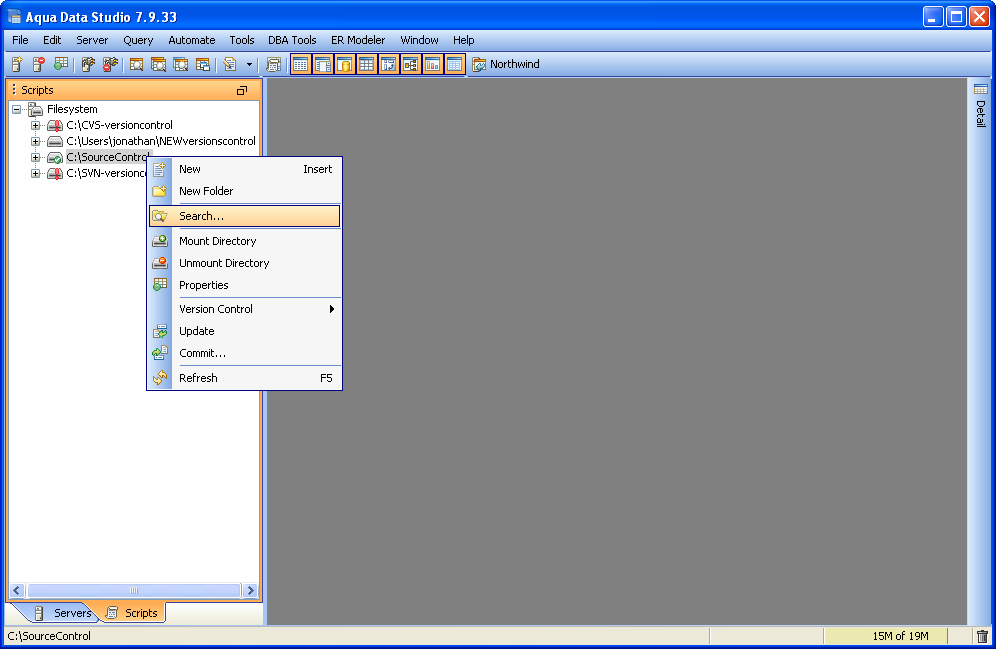The height and width of the screenshot is (649, 996).
Task: Open the DBA Tools menu
Action: (x=292, y=40)
